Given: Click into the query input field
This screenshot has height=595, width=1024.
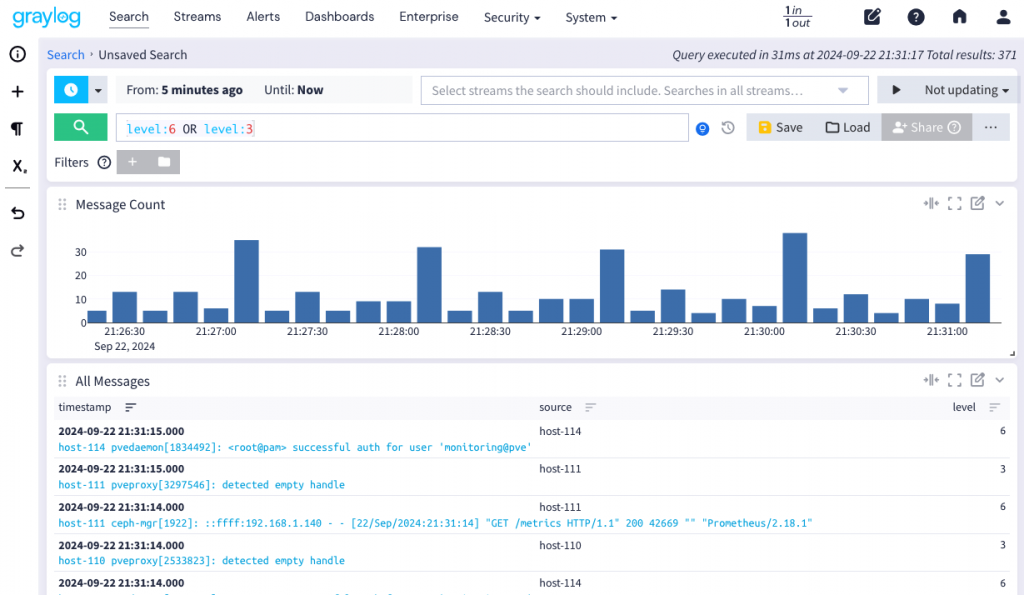Looking at the screenshot, I should [402, 128].
